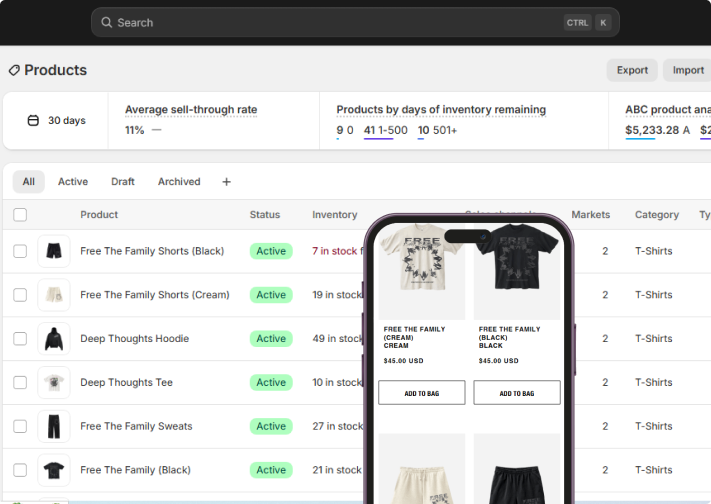The height and width of the screenshot is (504, 711).
Task: Open Free The Family (Black) thumbnail
Action: click(54, 470)
